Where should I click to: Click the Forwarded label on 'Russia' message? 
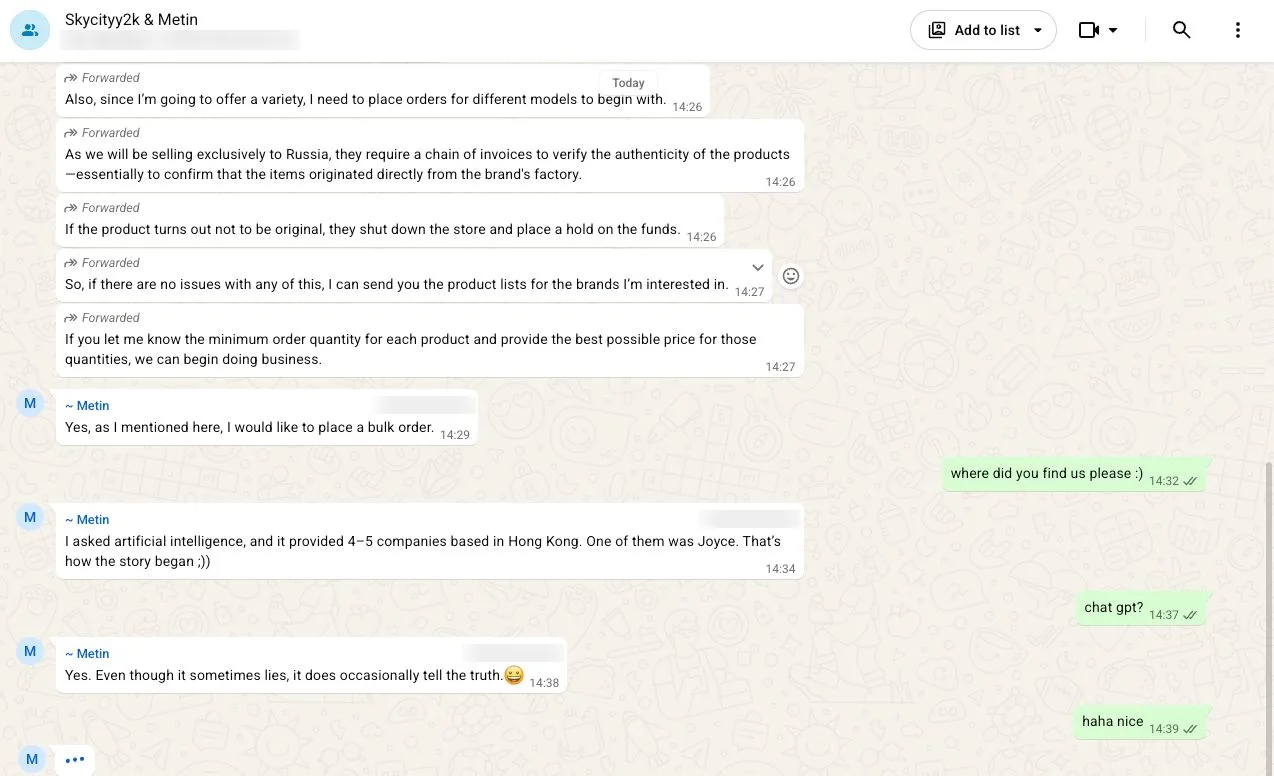(102, 133)
